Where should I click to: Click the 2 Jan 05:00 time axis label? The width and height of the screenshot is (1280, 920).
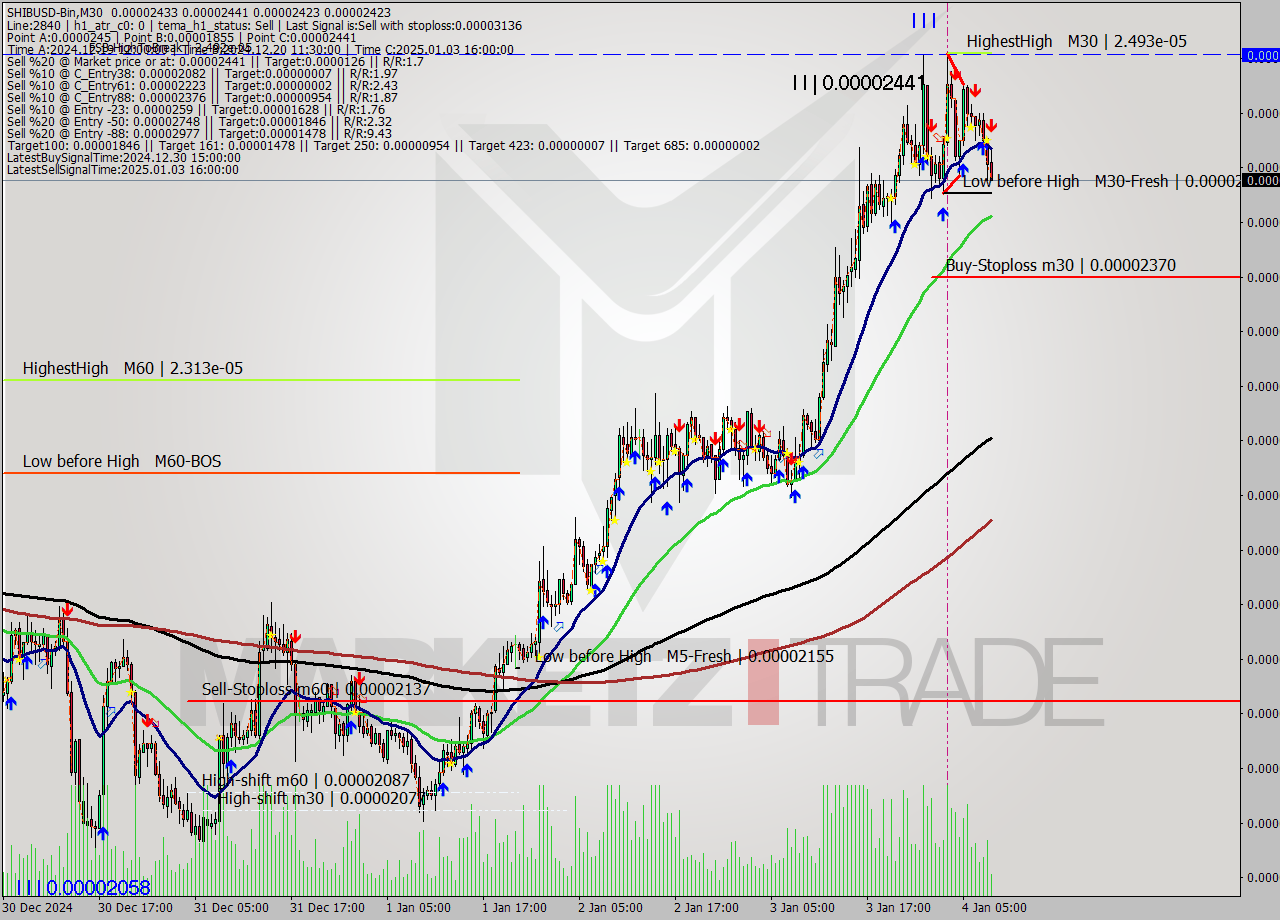(611, 908)
